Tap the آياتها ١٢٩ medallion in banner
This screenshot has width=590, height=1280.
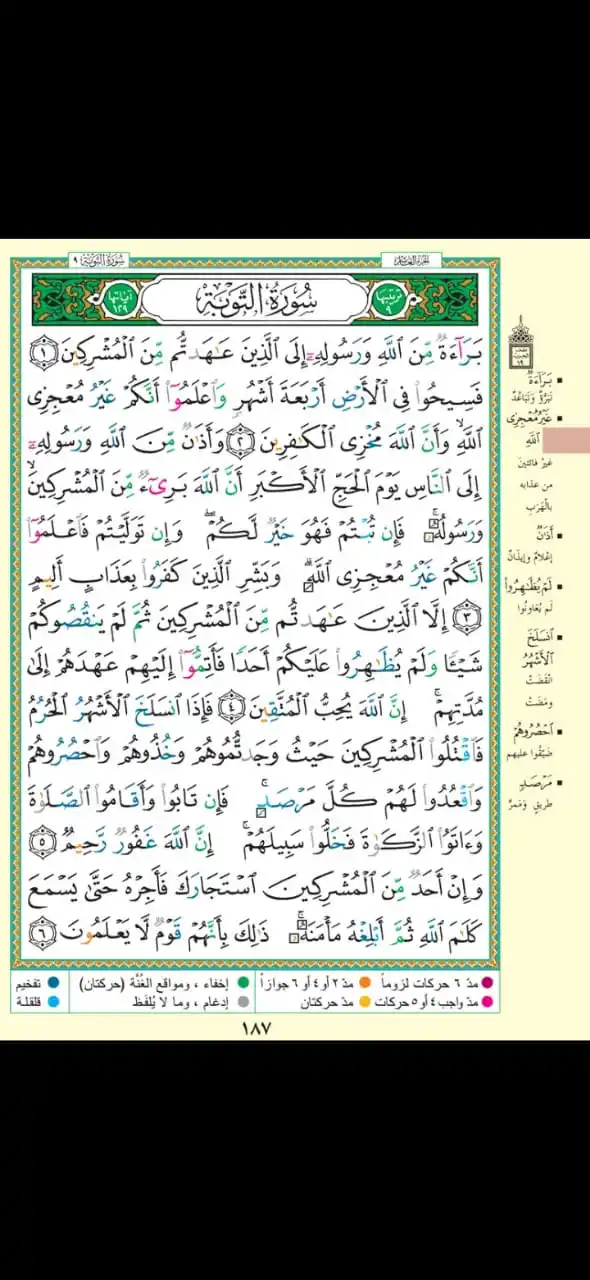click(x=121, y=298)
